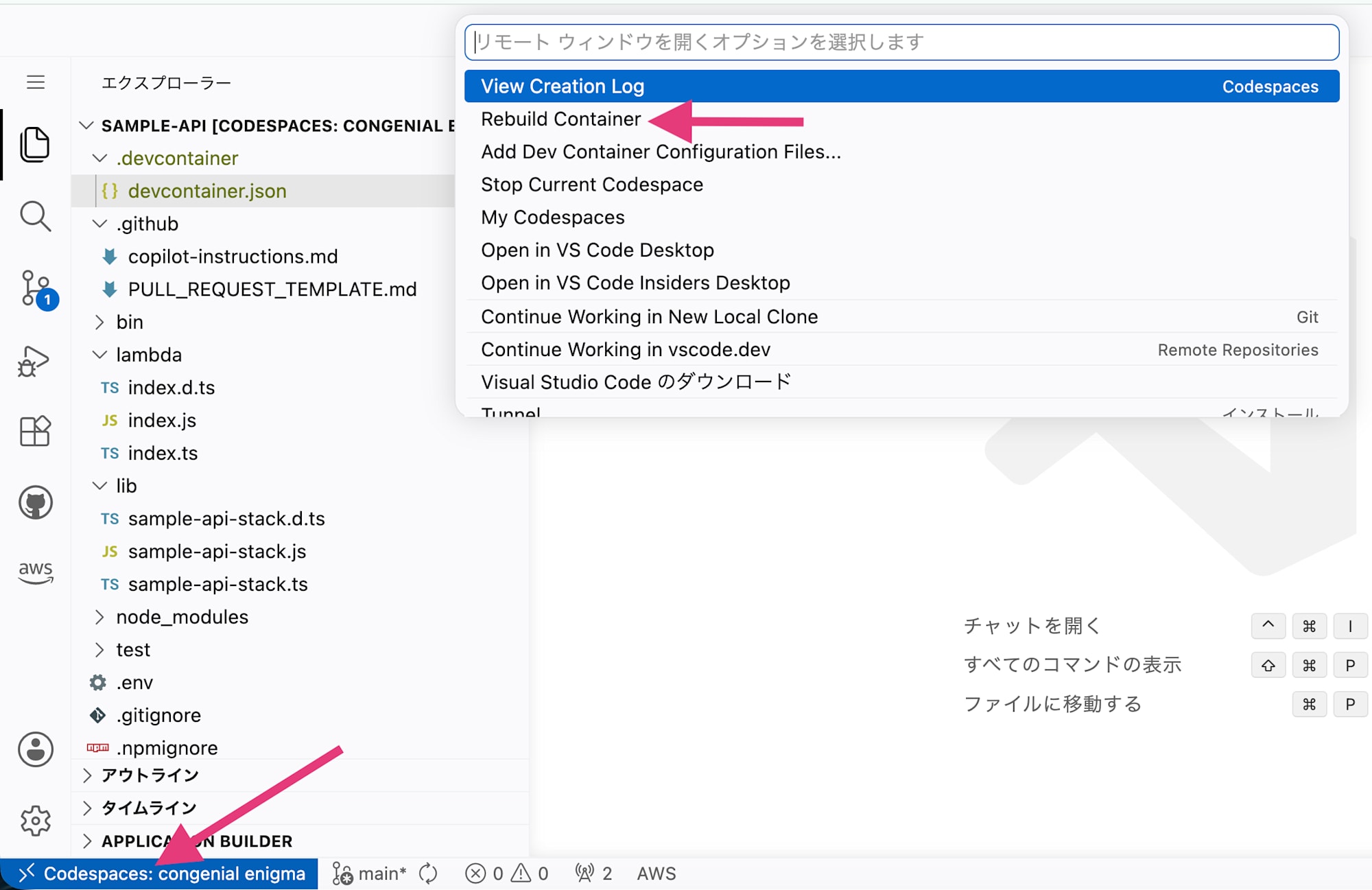
Task: Select View Creation Log option
Action: point(901,86)
